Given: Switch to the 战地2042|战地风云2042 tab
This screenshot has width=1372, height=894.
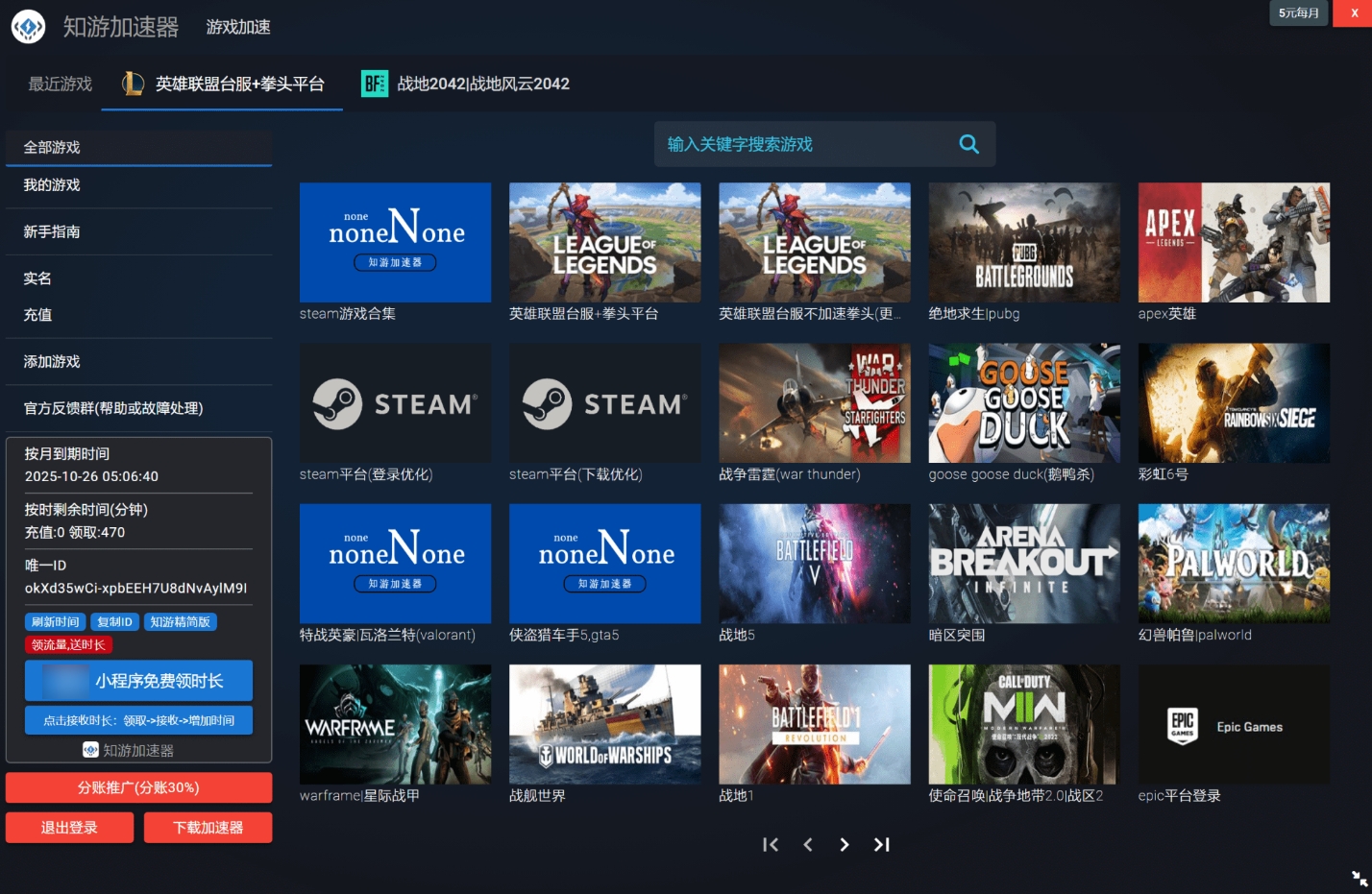Looking at the screenshot, I should [x=465, y=85].
